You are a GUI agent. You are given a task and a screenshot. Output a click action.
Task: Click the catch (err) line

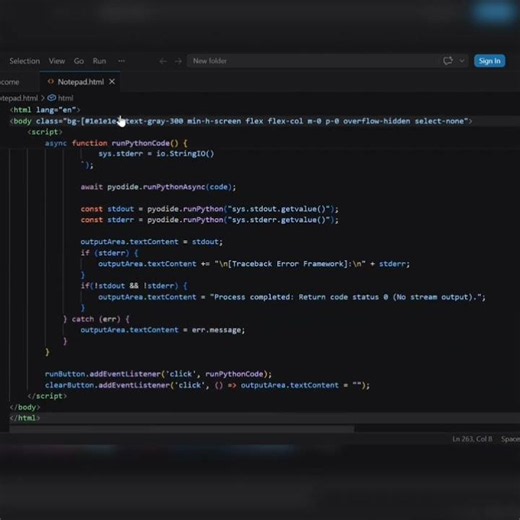[96, 319]
